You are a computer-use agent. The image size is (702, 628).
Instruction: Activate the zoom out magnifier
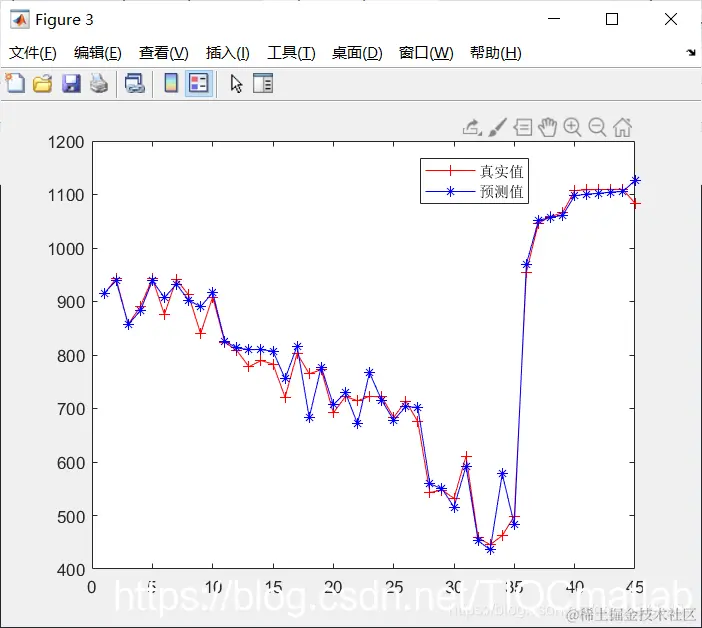(x=597, y=127)
